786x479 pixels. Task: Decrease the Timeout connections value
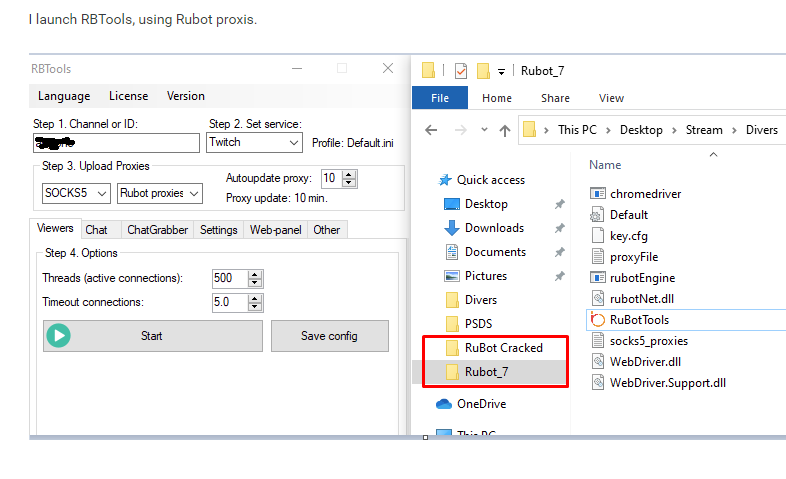255,306
